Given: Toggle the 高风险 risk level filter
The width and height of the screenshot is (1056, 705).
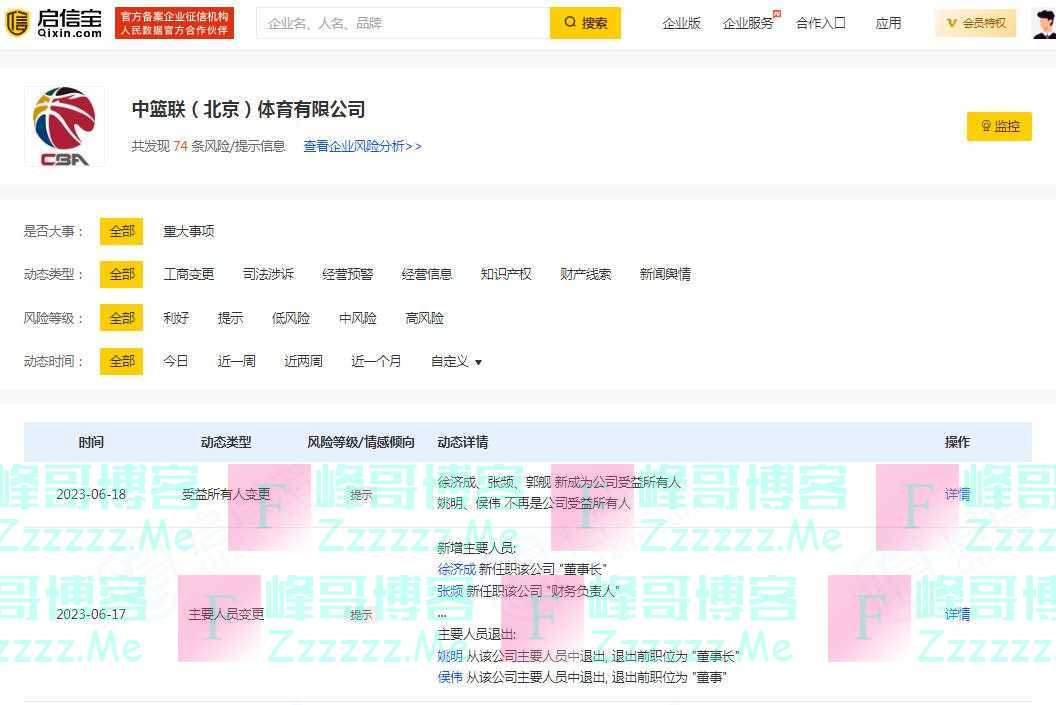Looking at the screenshot, I should pos(424,318).
